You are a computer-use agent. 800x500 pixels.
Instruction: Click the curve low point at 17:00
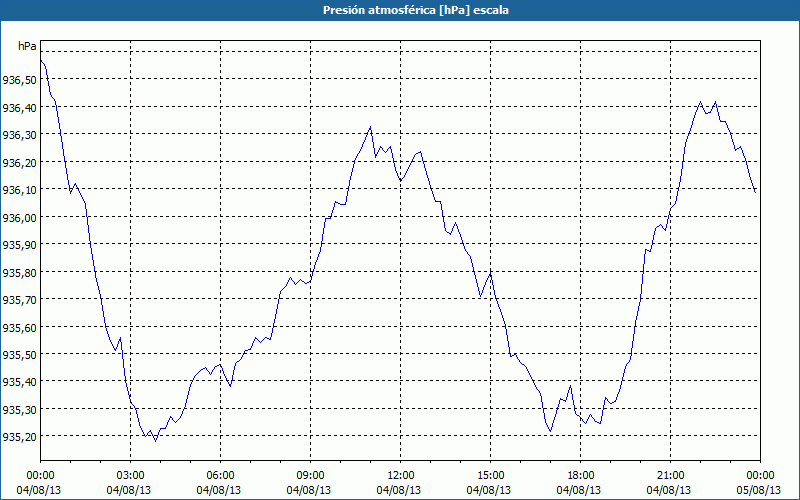pyautogui.click(x=550, y=431)
